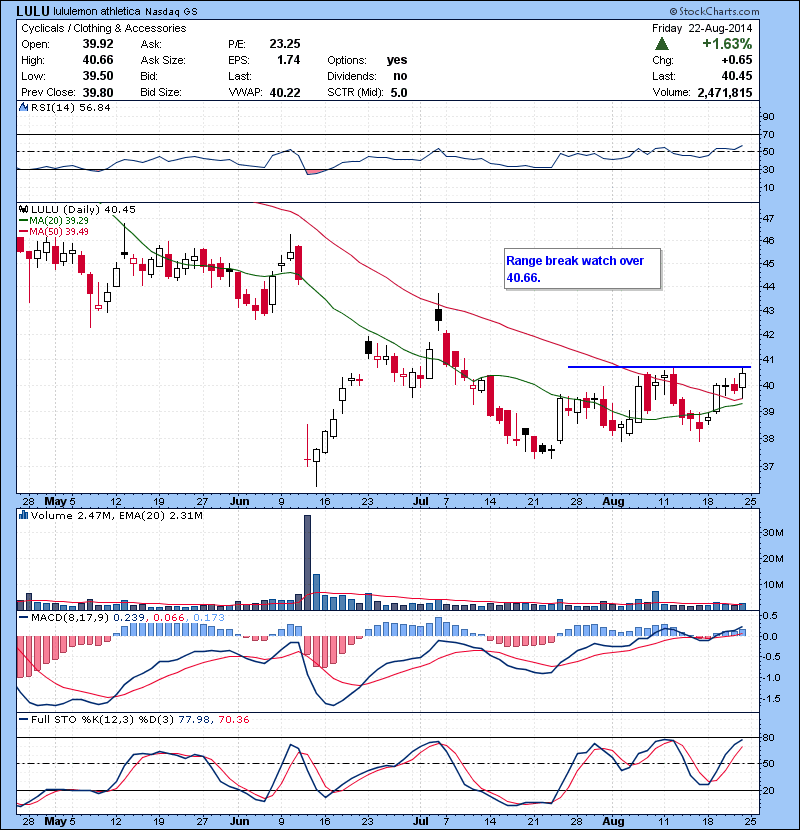Screen dimensions: 800x830
Task: Click the EPS value 1.74
Action: point(289,60)
